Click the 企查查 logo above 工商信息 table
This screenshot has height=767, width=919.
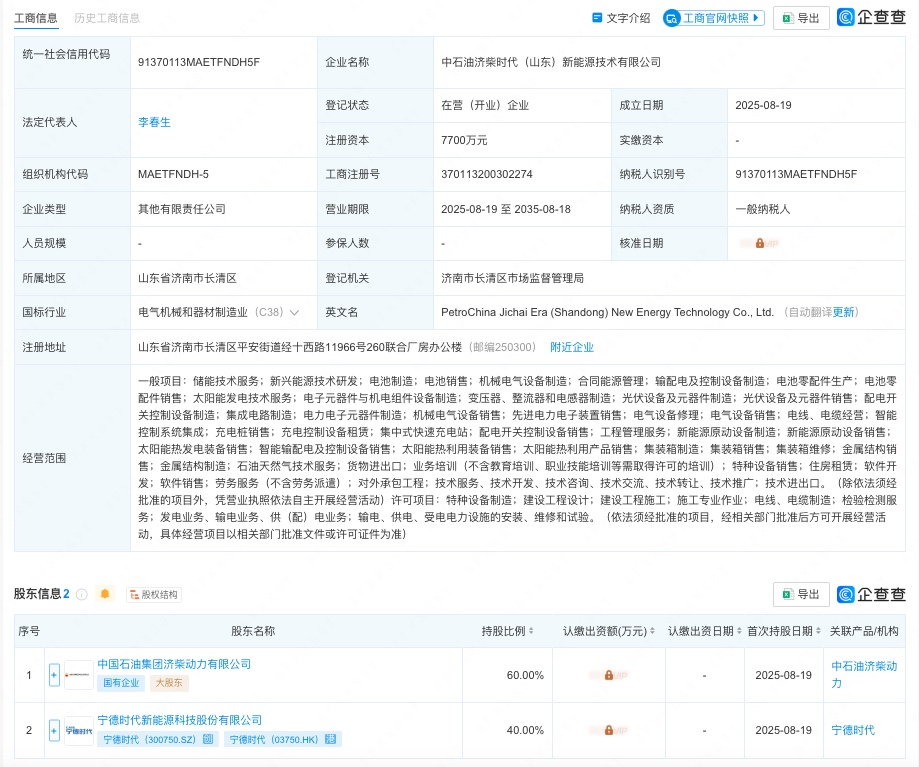tap(871, 18)
